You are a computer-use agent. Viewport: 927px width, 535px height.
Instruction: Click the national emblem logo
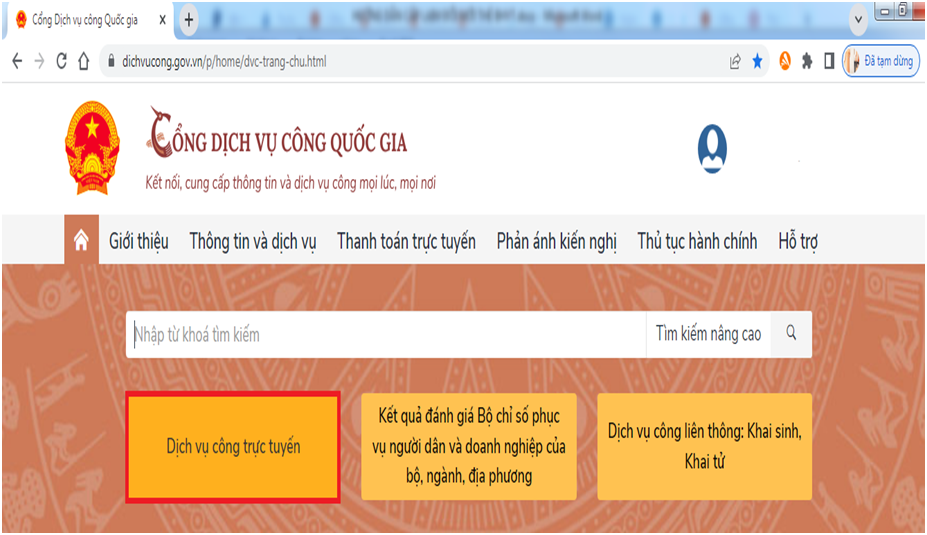tap(92, 147)
